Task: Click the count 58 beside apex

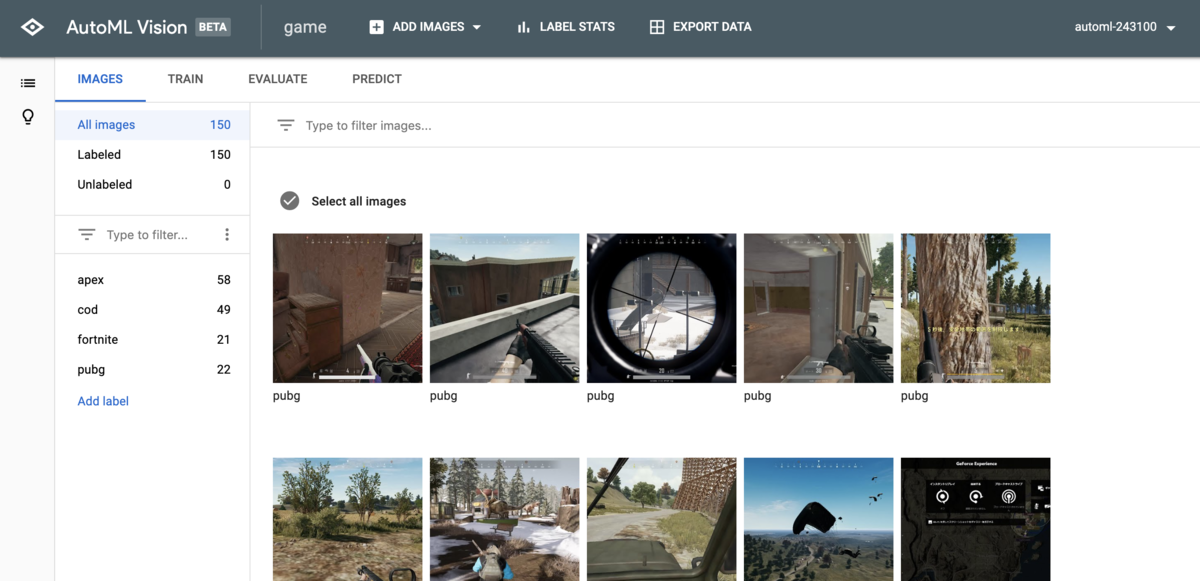Action: [x=224, y=280]
